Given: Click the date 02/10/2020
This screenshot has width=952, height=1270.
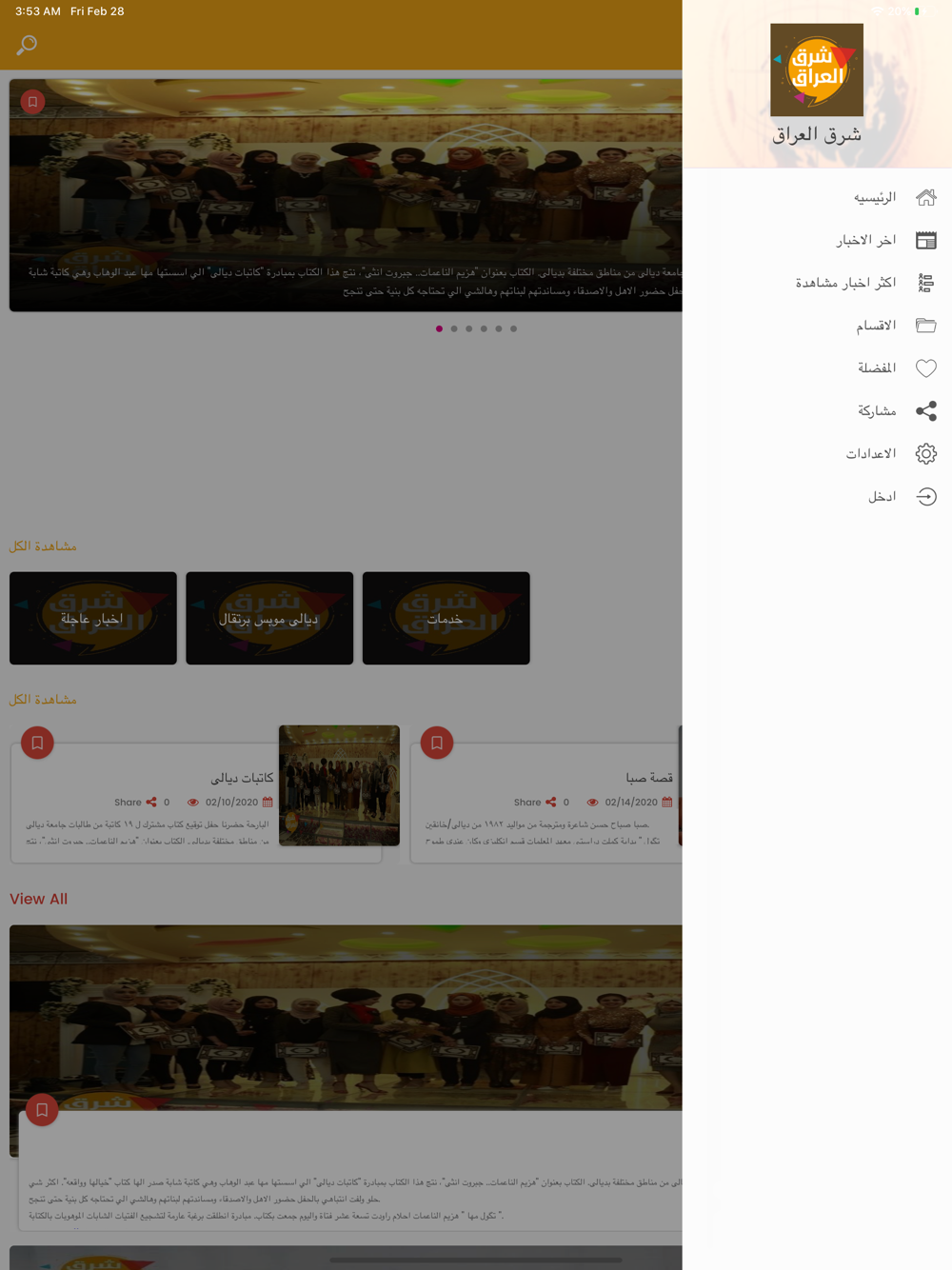Looking at the screenshot, I should (x=231, y=803).
